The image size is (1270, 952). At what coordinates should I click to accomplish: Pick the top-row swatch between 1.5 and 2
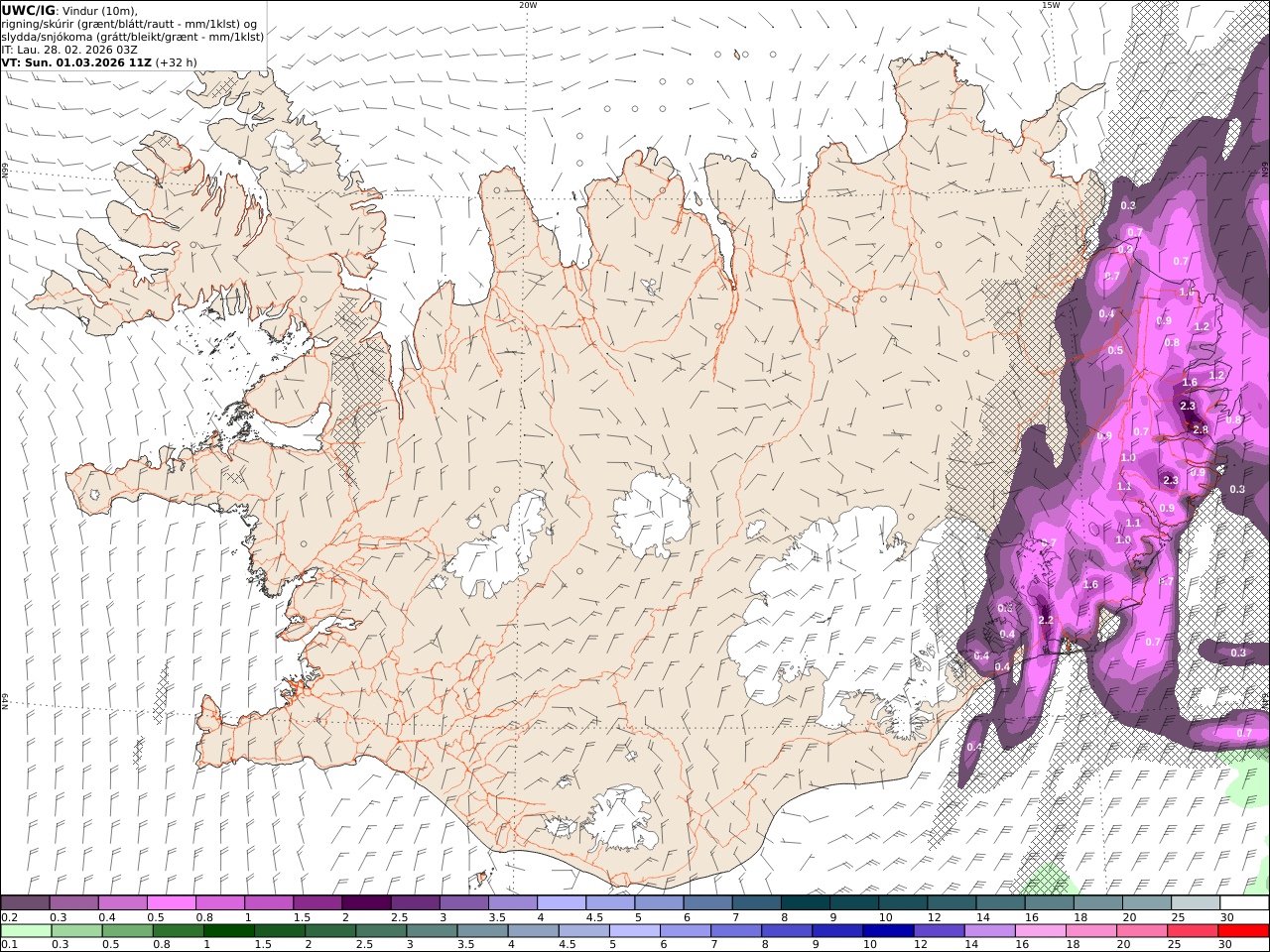317,903
